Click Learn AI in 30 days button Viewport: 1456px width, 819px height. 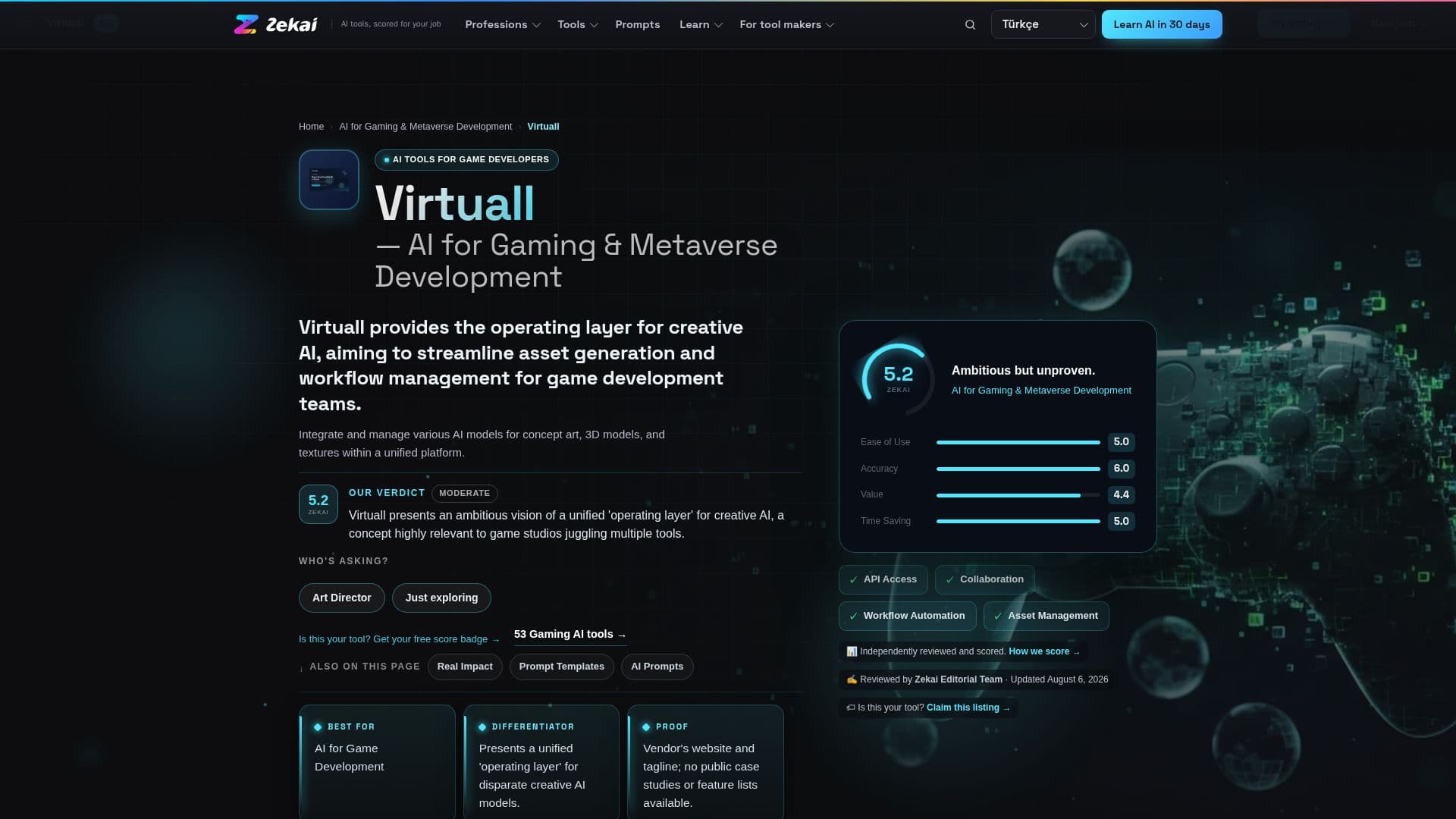[1161, 24]
